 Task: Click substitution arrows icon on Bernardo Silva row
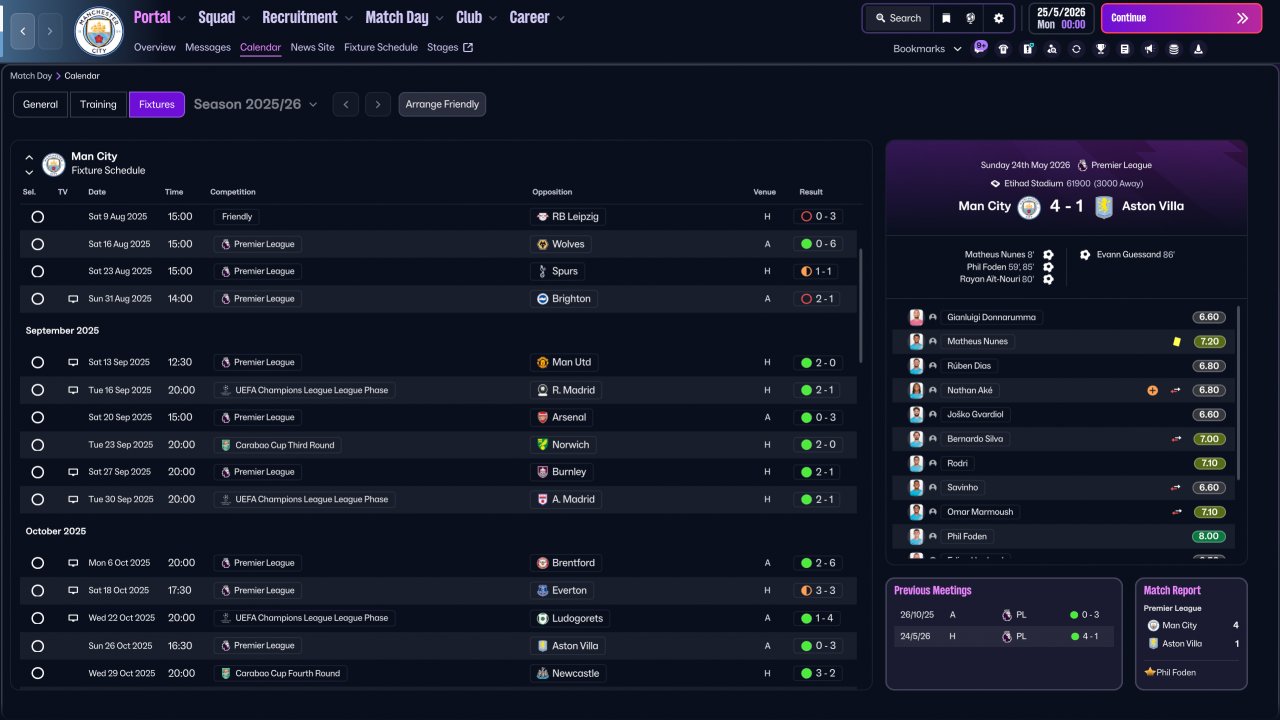pos(1176,439)
